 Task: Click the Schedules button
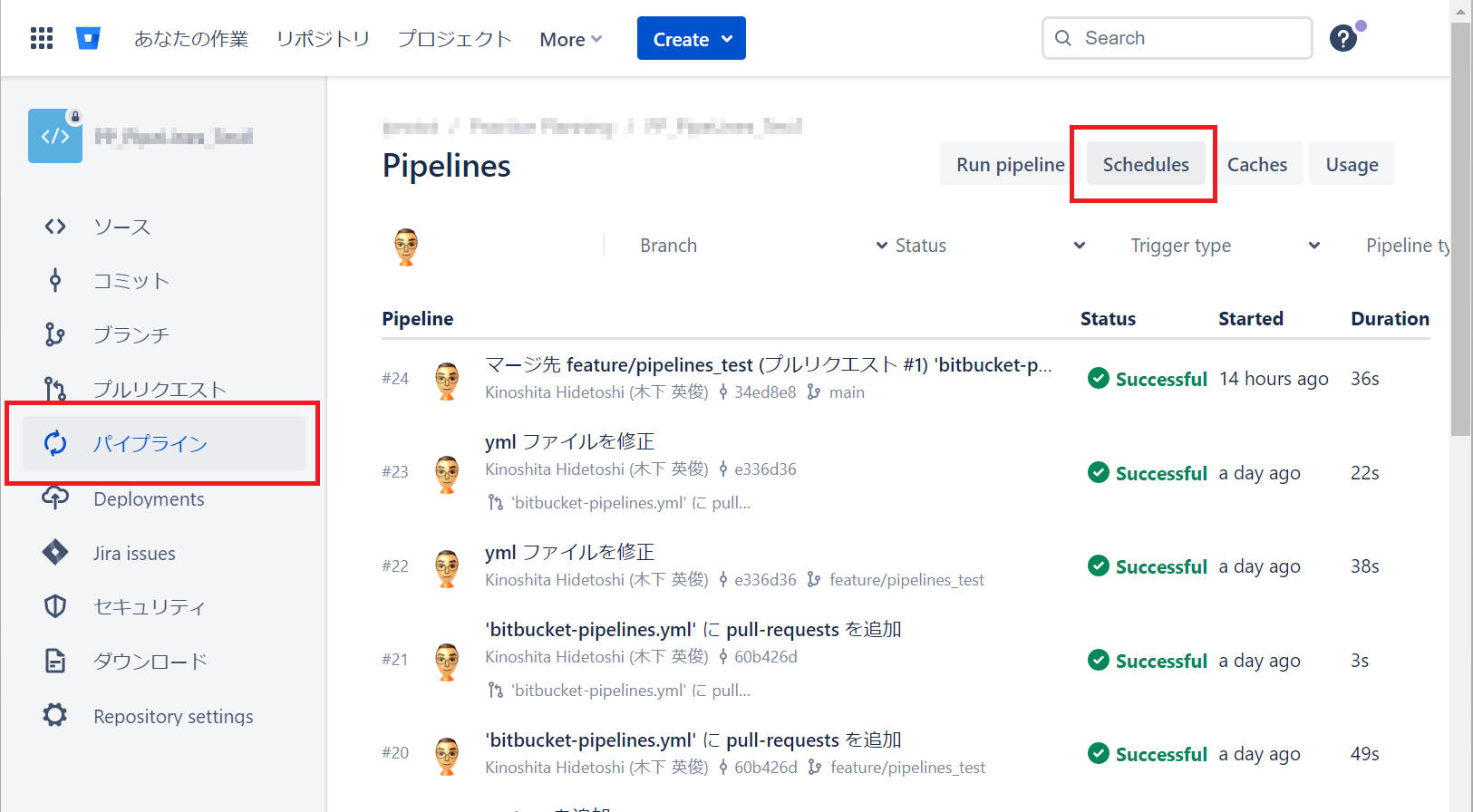point(1146,164)
